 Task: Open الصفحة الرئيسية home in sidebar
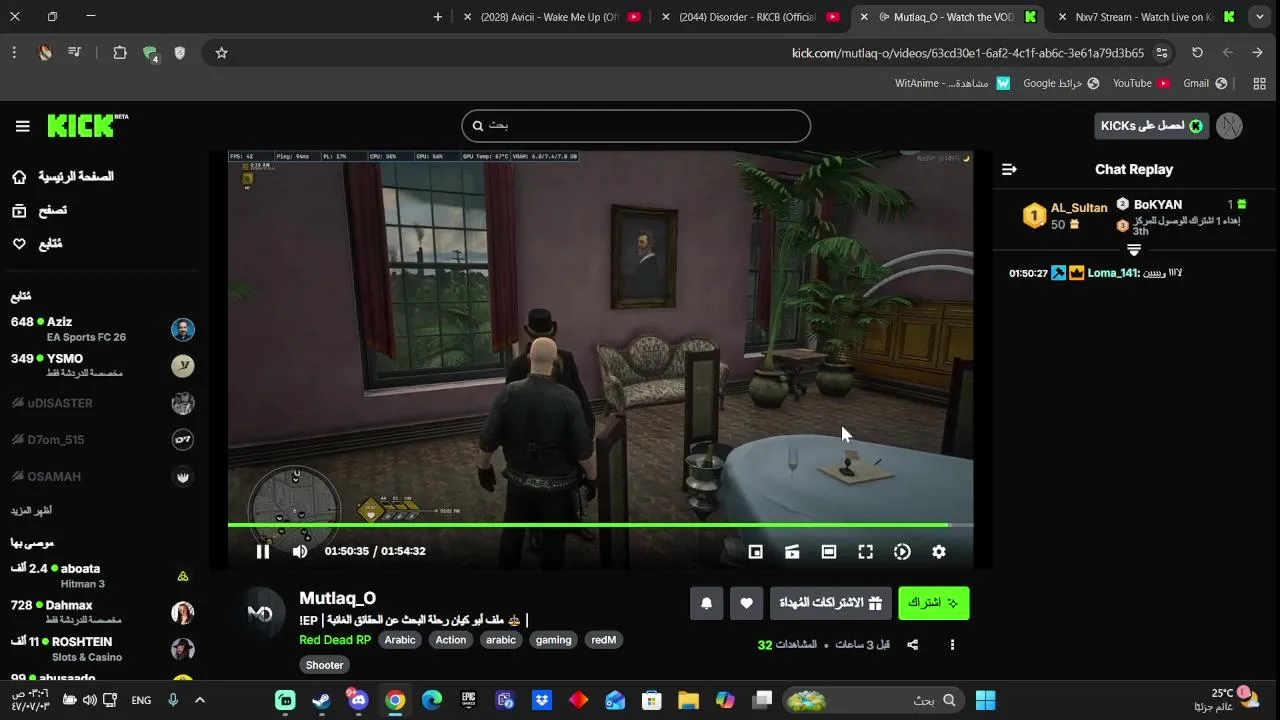click(62, 177)
